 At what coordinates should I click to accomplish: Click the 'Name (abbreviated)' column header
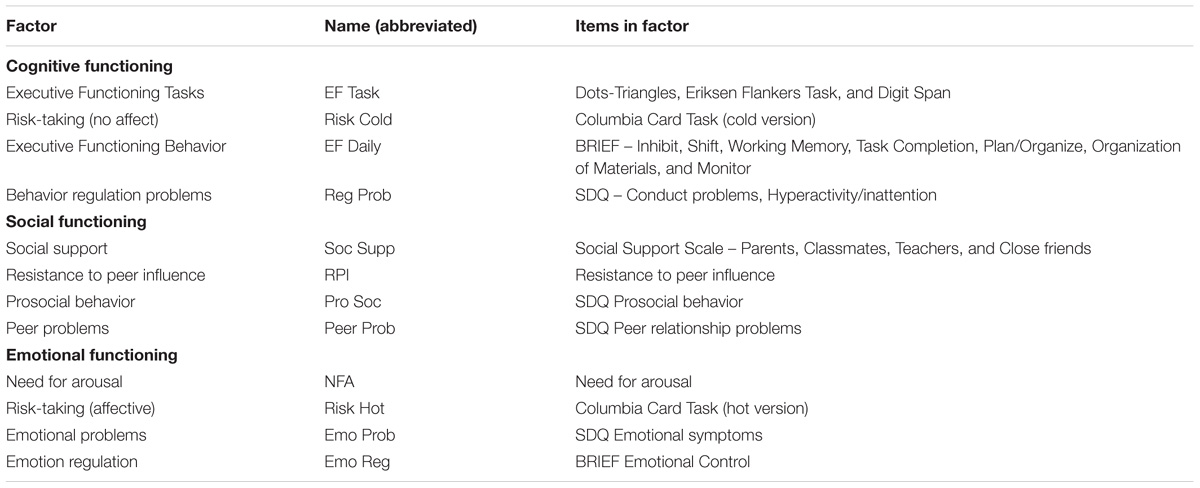(x=401, y=27)
